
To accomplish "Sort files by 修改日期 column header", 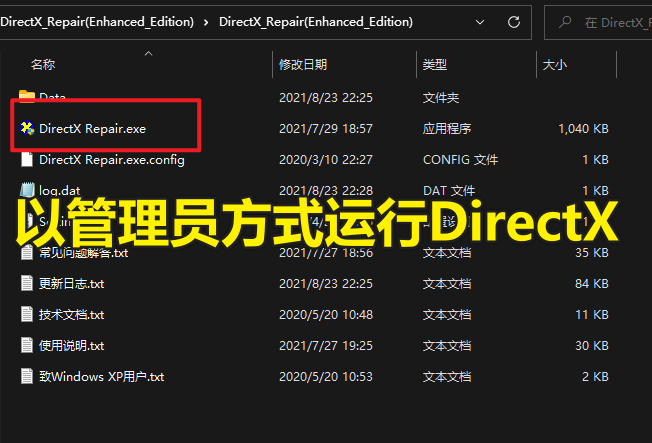I will click(303, 65).
